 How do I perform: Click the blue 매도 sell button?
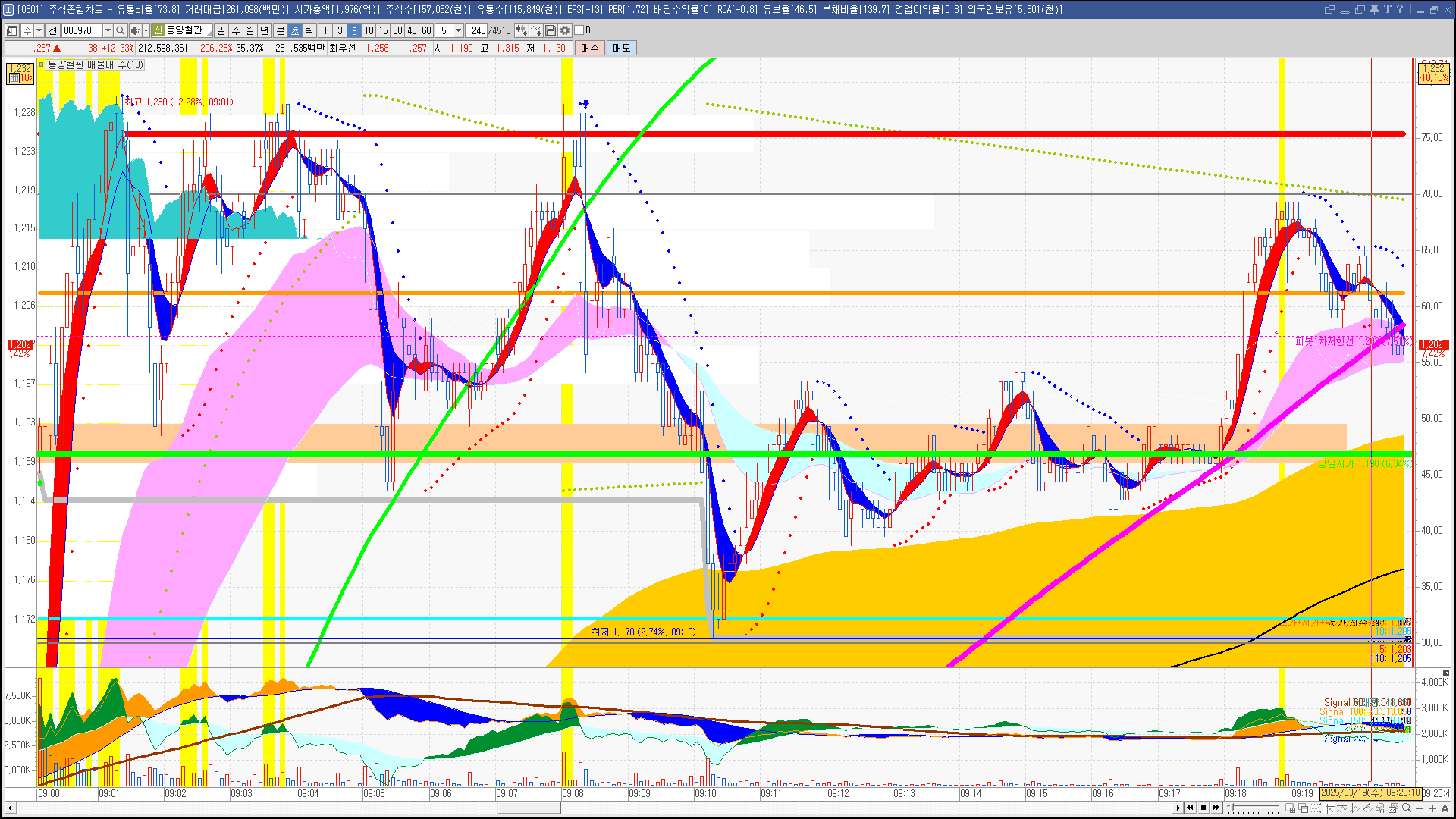(621, 48)
